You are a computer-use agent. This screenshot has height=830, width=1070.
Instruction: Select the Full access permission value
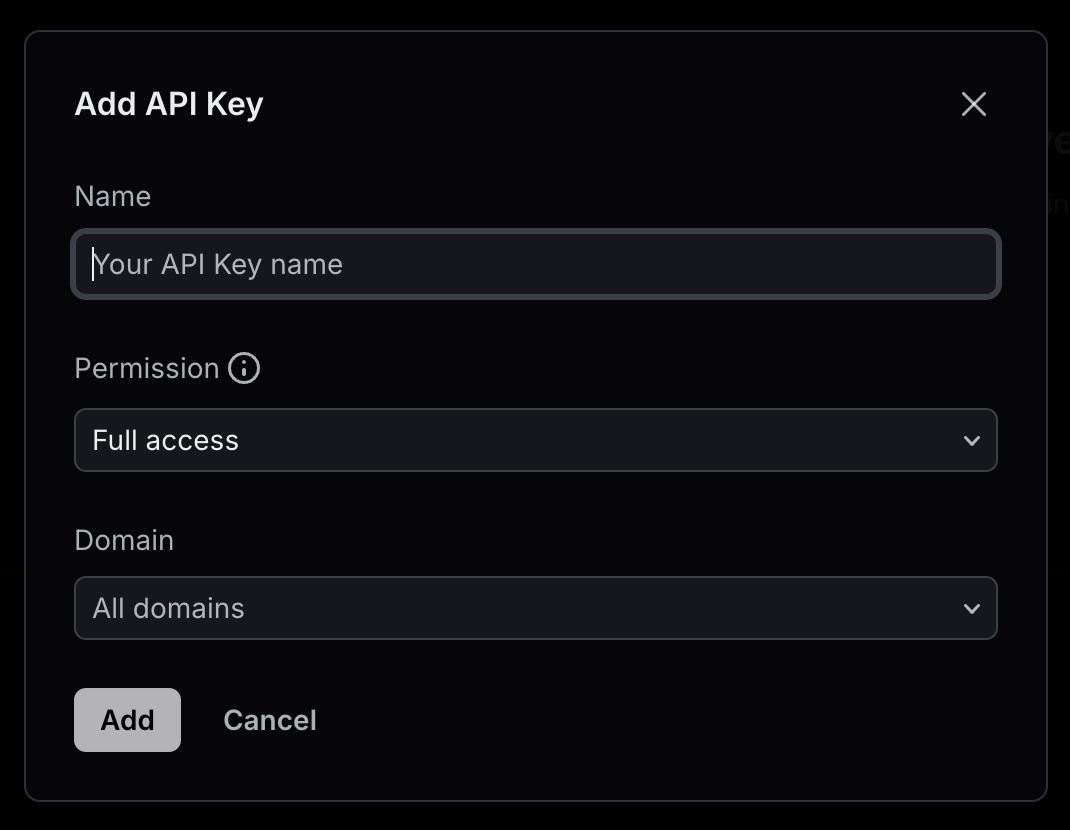click(166, 440)
